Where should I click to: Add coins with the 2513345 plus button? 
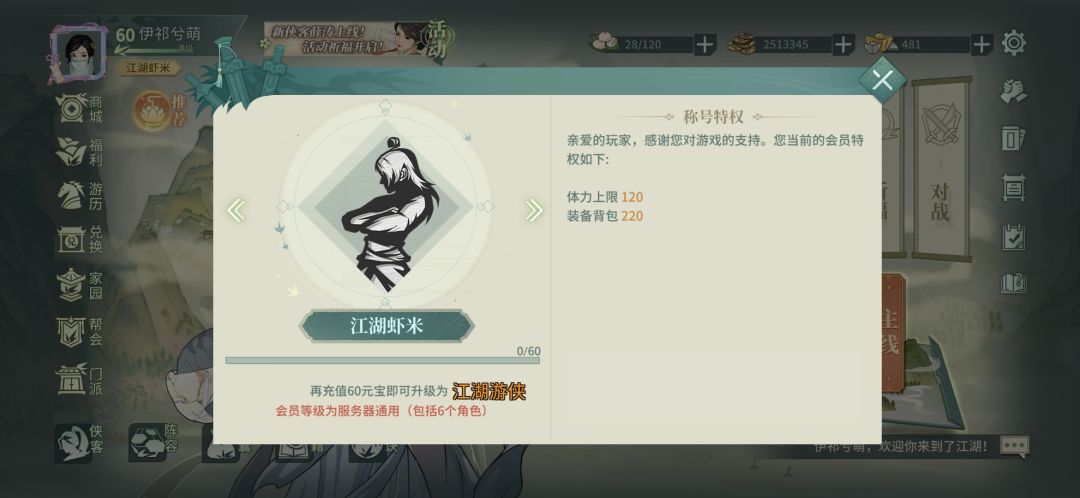843,45
